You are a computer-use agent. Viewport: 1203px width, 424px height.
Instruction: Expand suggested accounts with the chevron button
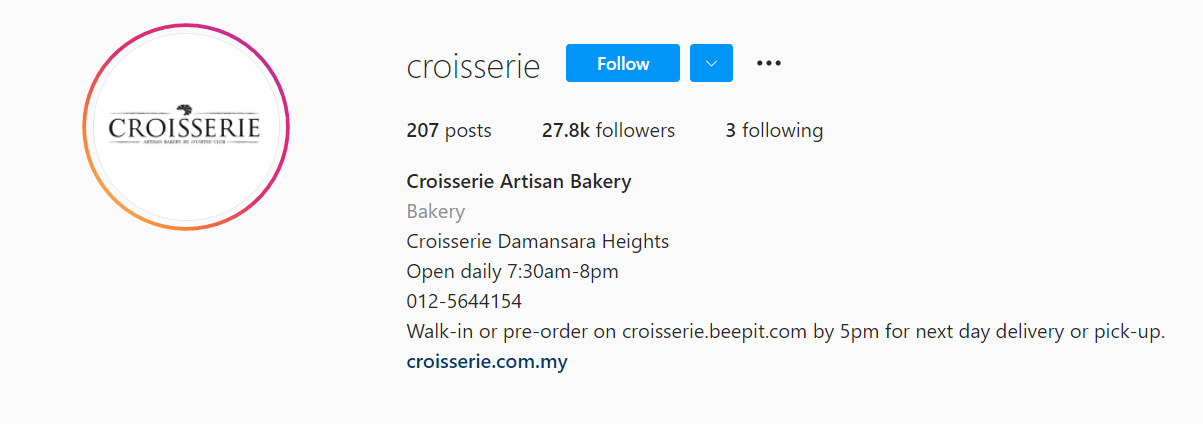[x=711, y=63]
